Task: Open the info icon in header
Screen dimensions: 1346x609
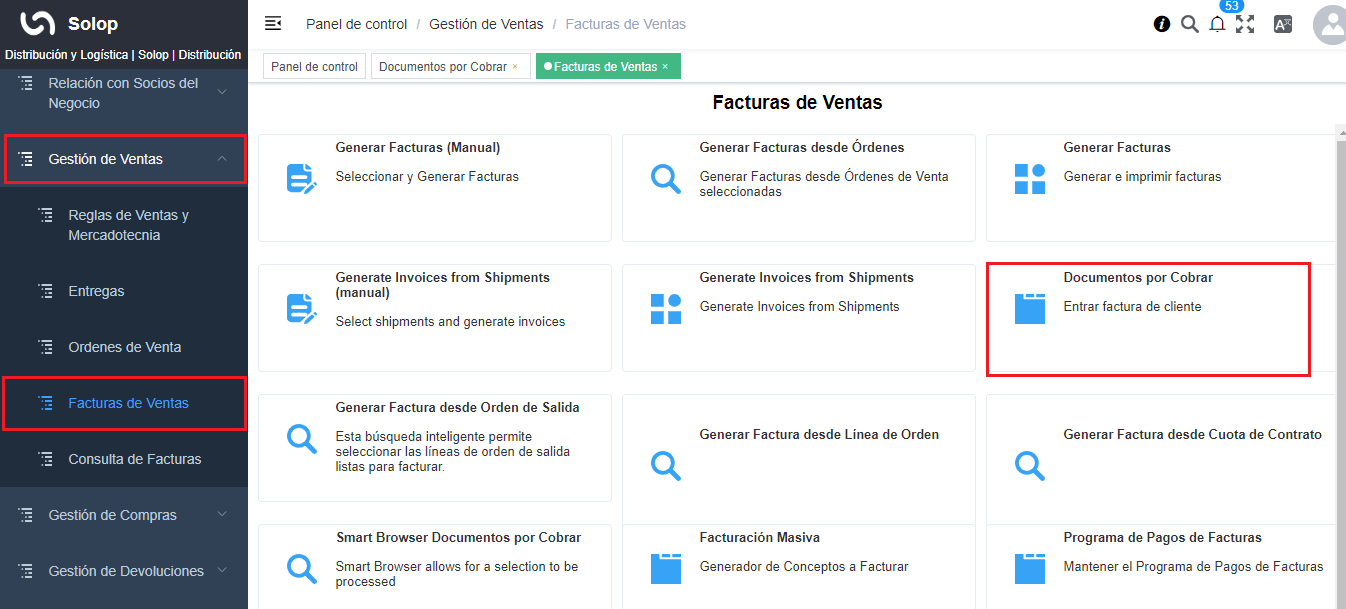Action: 1161,24
